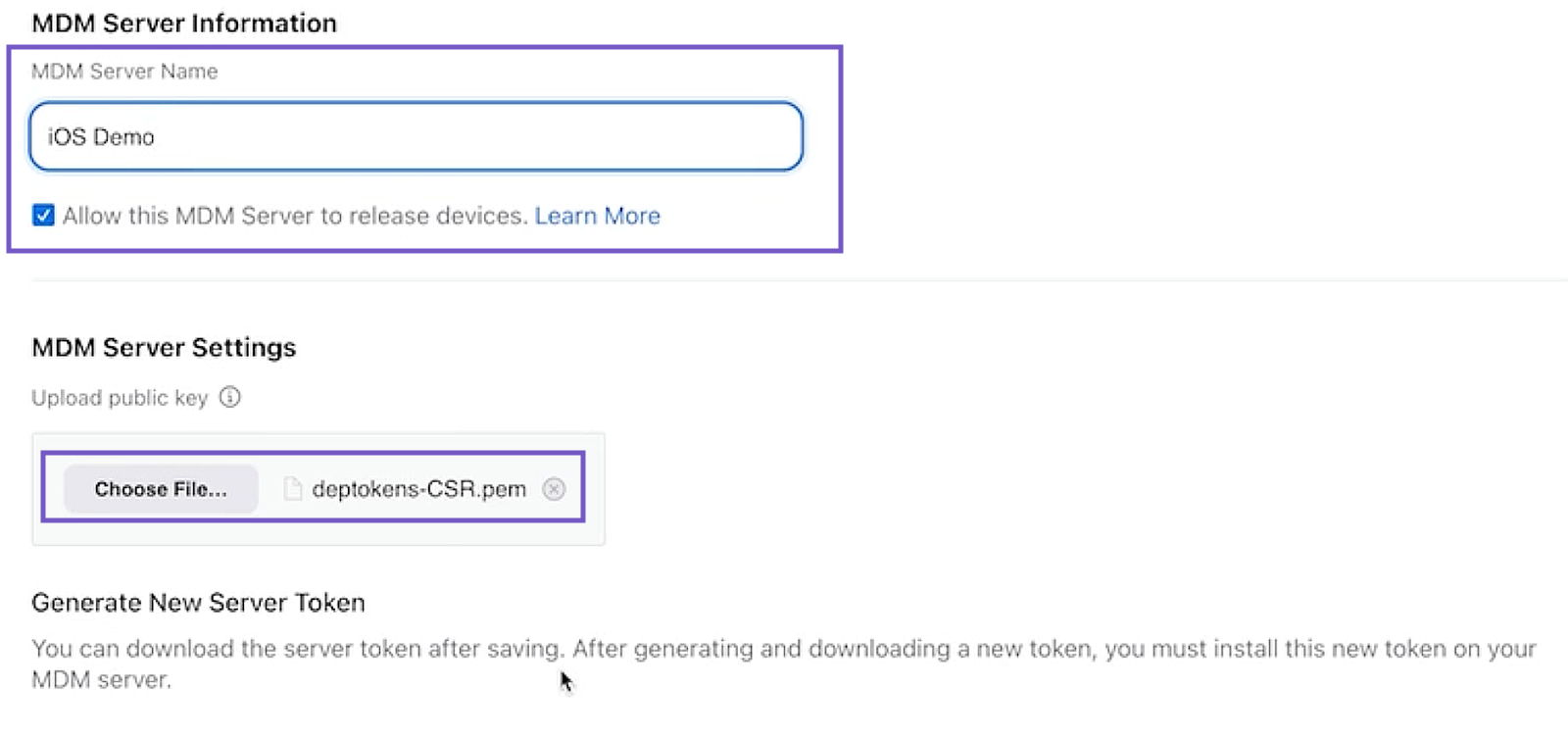Click the MDM Server Settings heading

164,348
